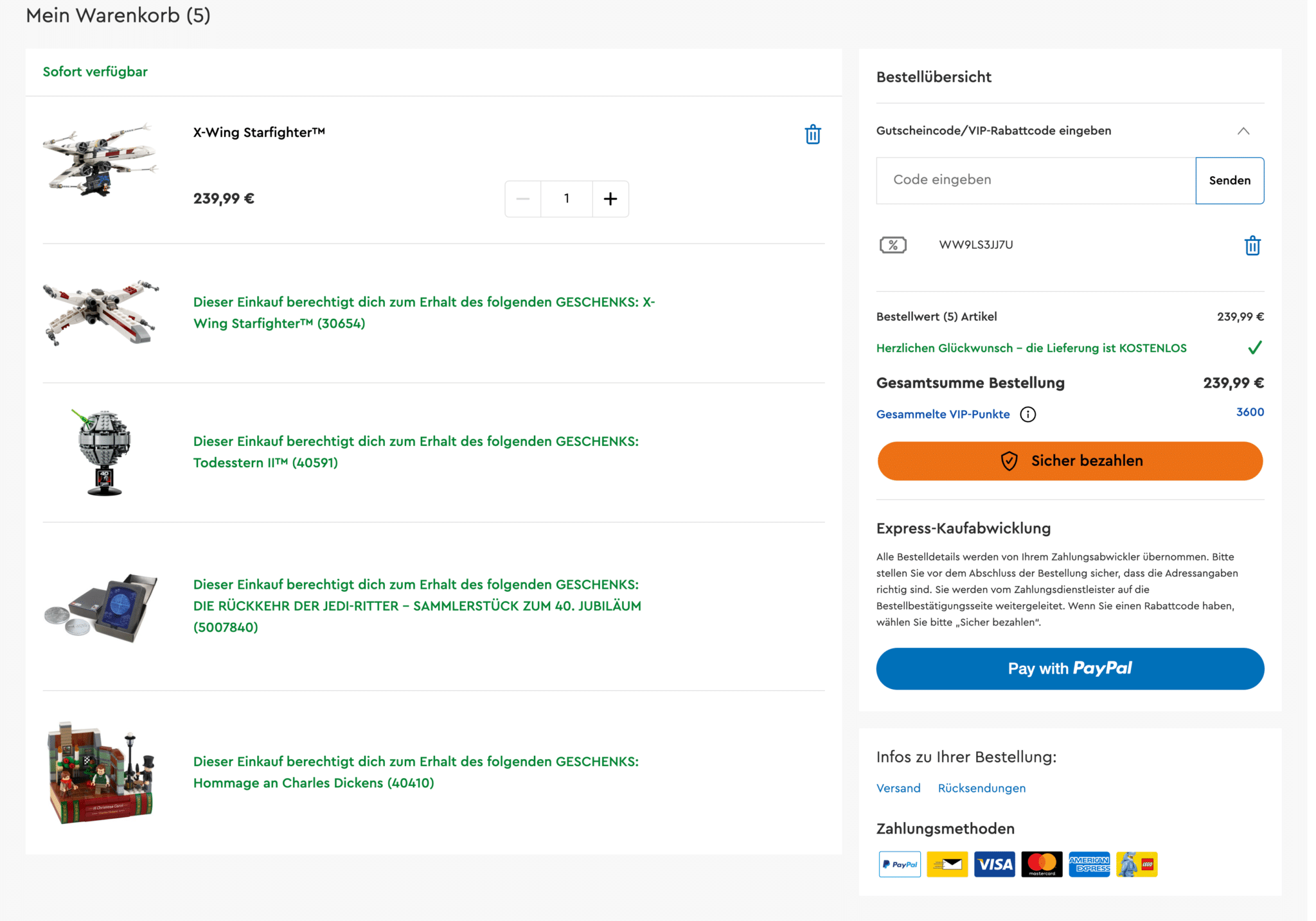
Task: Click the Mein Warenkorb (5) heading
Action: [118, 15]
